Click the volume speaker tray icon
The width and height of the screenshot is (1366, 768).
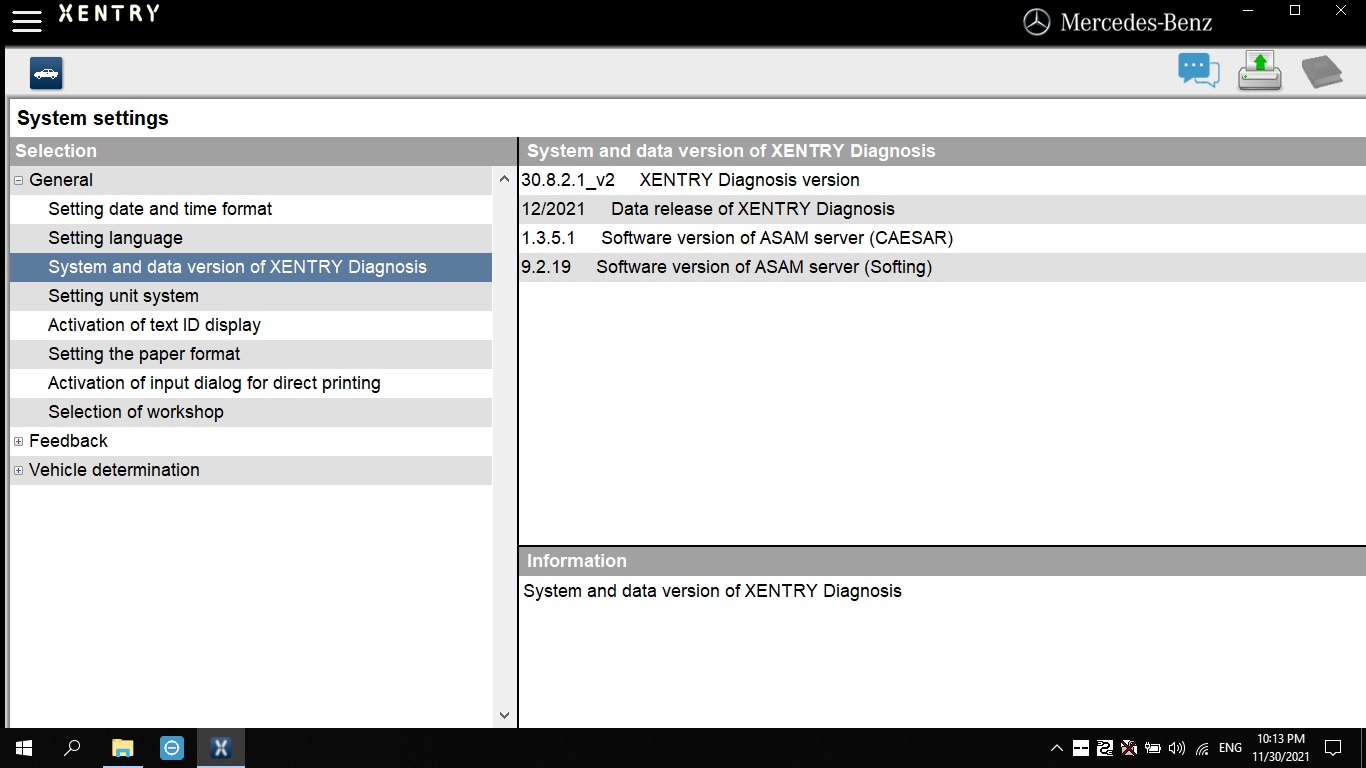(1176, 748)
